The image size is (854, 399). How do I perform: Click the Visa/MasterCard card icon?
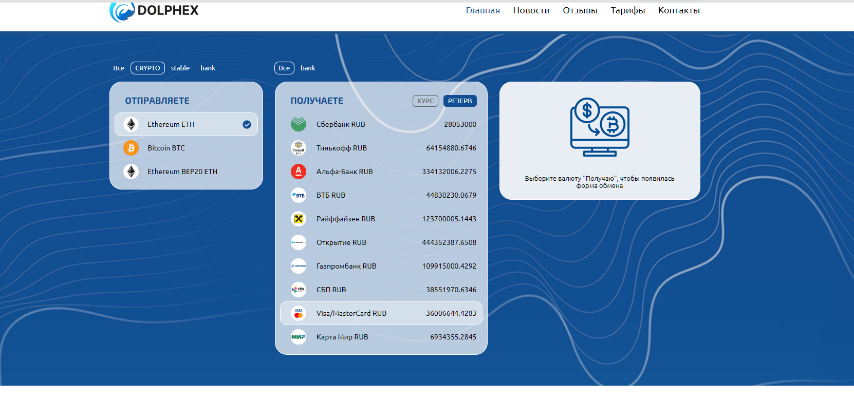point(298,314)
